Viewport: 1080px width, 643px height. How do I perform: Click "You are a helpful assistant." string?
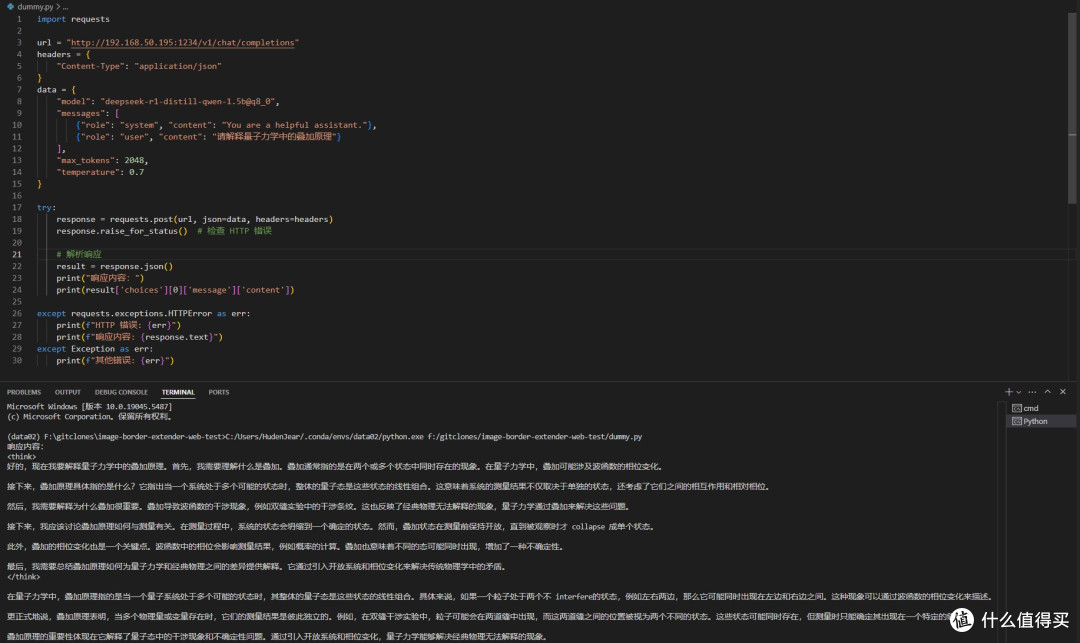(x=295, y=125)
